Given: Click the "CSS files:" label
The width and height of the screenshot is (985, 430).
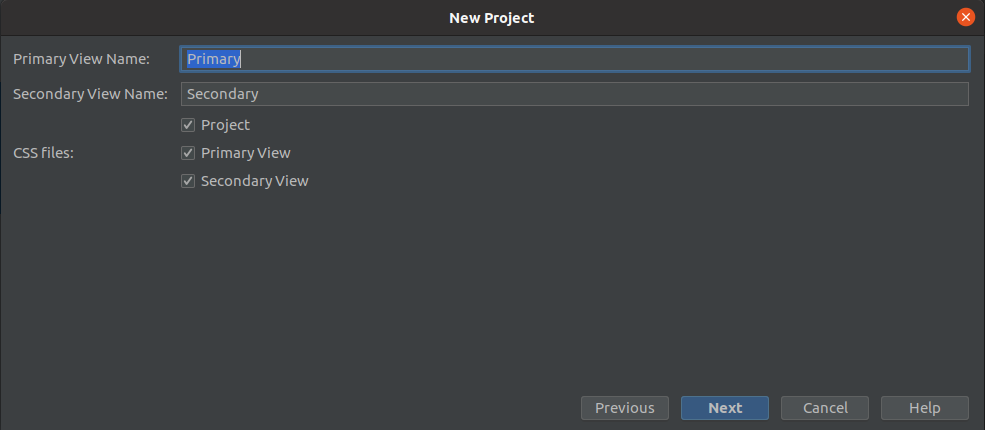Looking at the screenshot, I should [43, 153].
